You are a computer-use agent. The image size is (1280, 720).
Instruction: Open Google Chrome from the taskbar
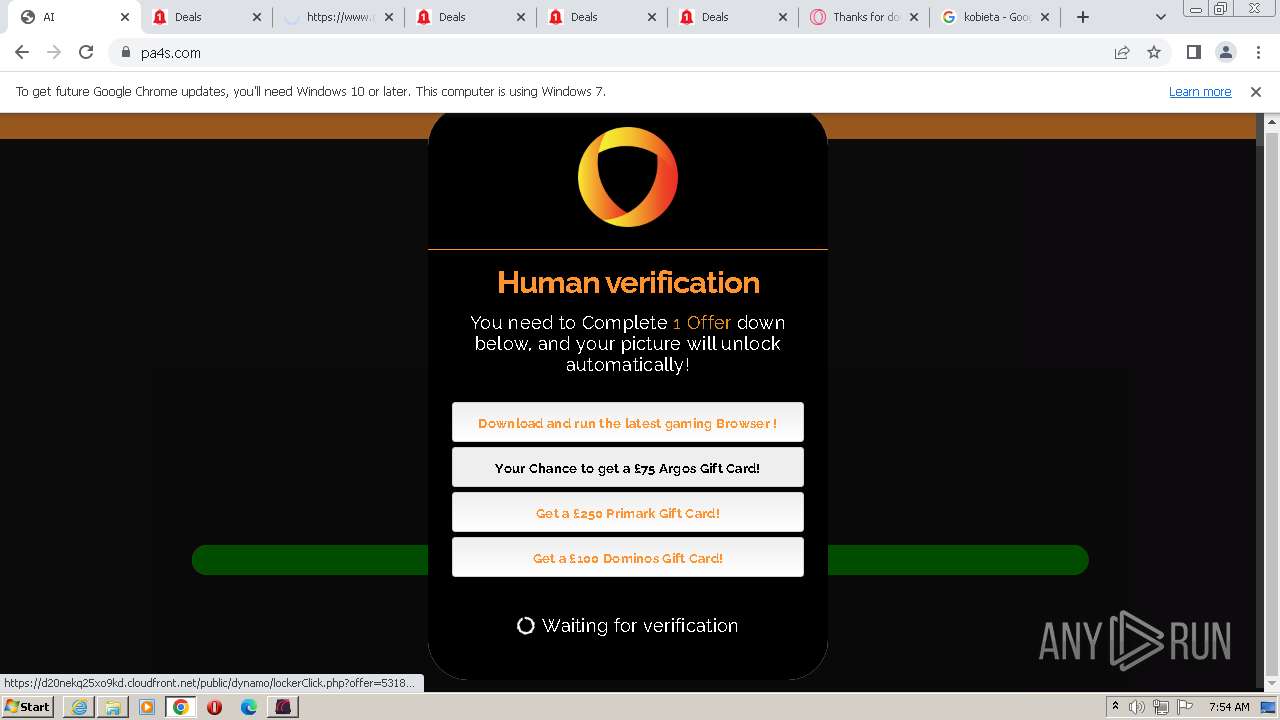181,707
